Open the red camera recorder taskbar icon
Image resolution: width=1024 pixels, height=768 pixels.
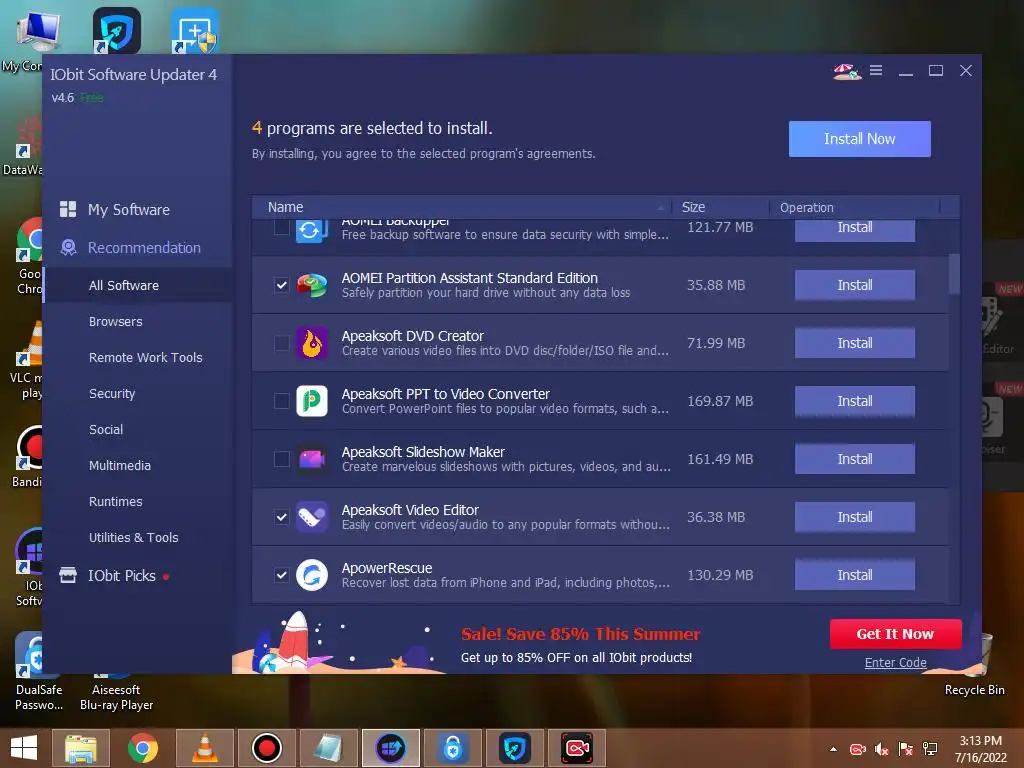point(577,748)
